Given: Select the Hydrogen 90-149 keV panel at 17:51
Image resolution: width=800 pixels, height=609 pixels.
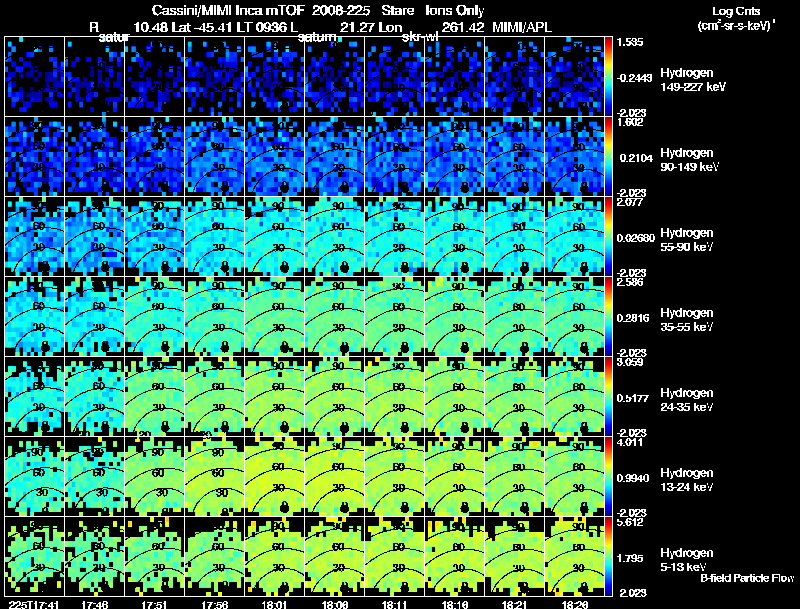Looking at the screenshot, I should coord(155,157).
